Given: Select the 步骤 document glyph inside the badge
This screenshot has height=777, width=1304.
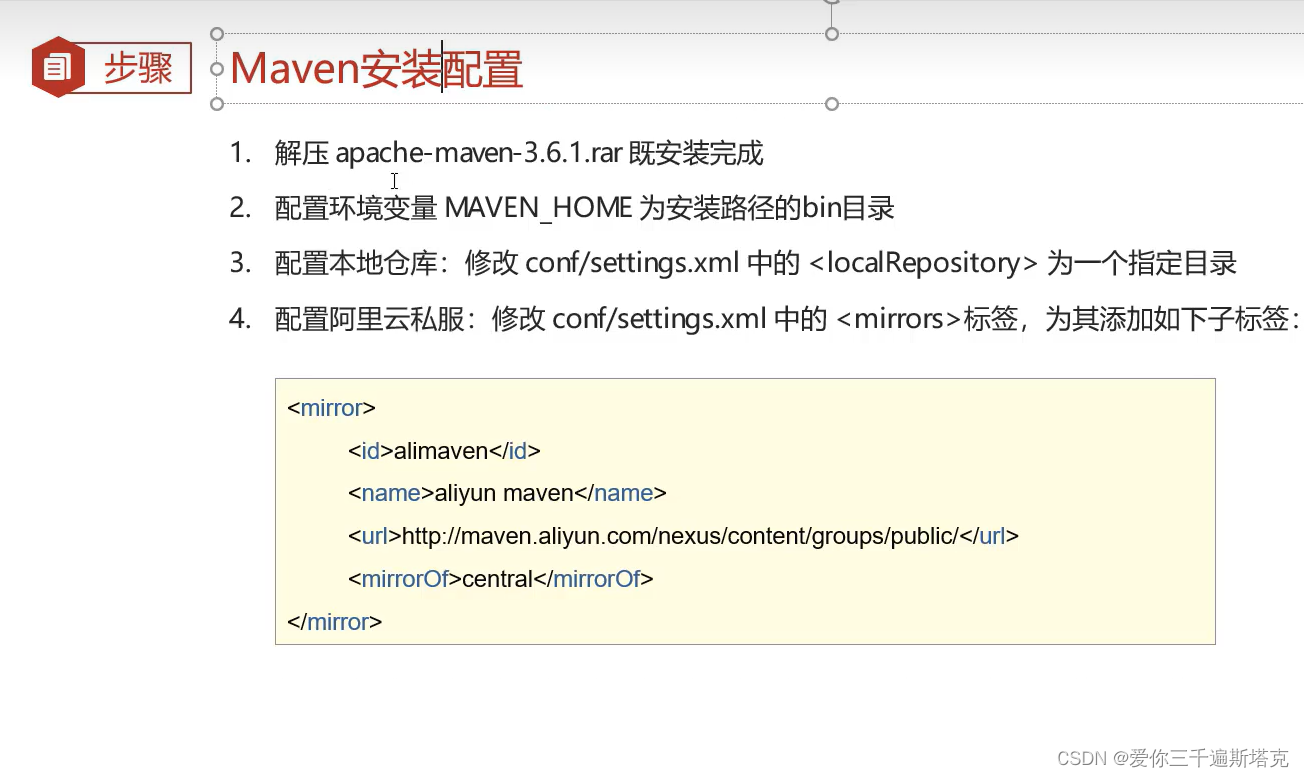Looking at the screenshot, I should (57, 66).
